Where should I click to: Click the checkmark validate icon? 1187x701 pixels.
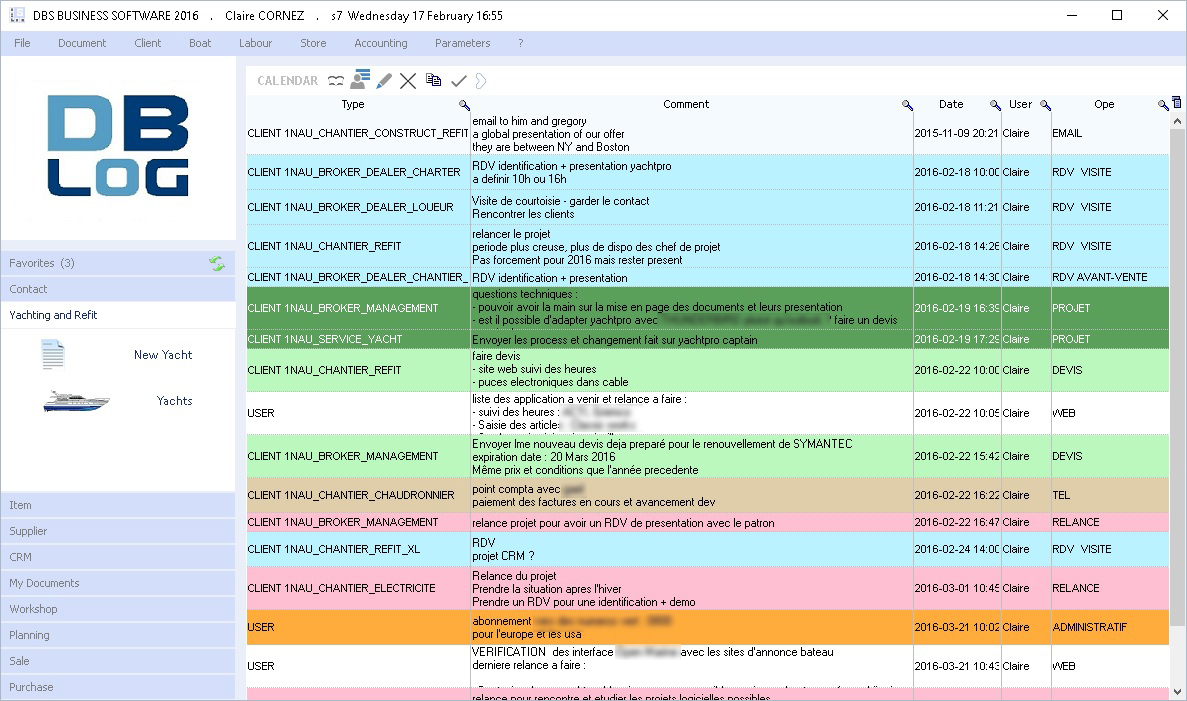point(459,81)
